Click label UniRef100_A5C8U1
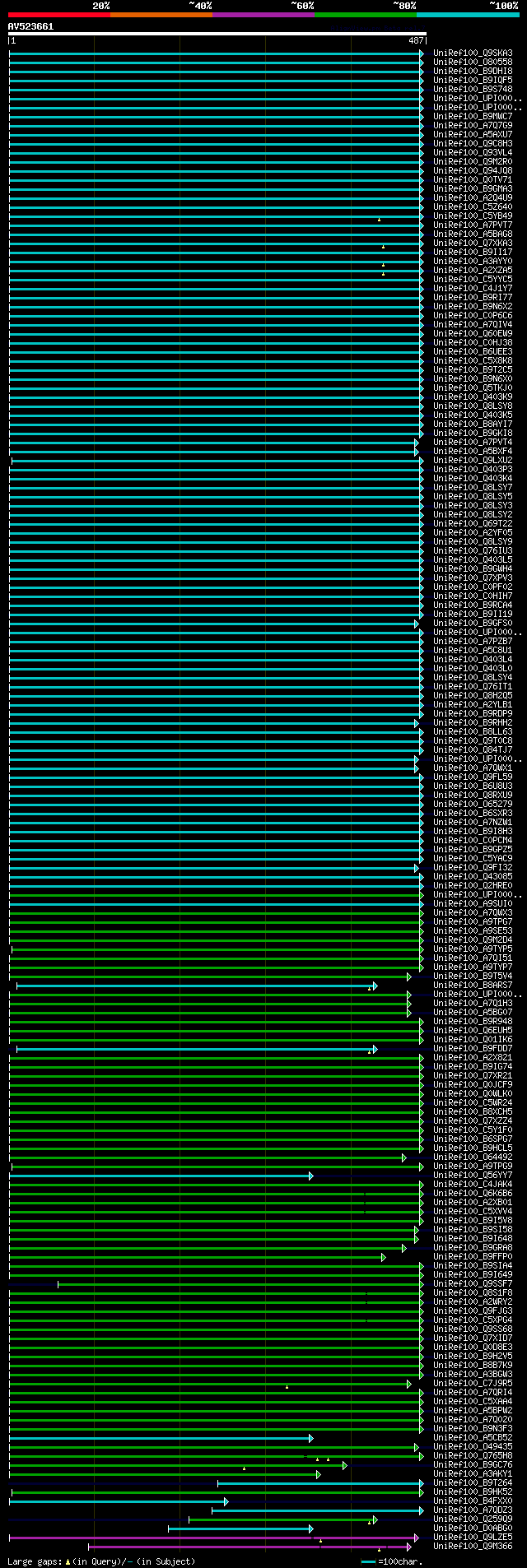Image resolution: width=527 pixels, height=1568 pixels. tap(473, 650)
